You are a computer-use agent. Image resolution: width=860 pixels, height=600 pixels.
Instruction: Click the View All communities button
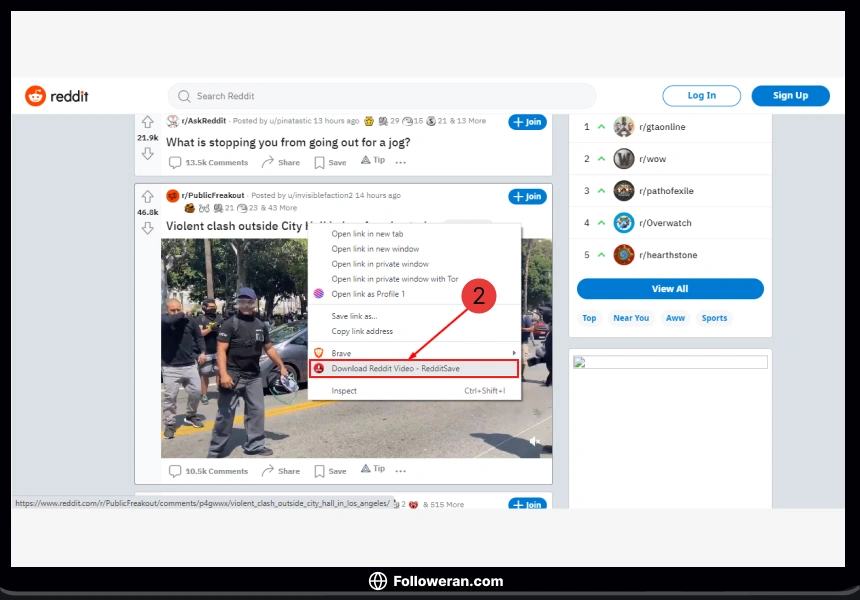pos(670,288)
